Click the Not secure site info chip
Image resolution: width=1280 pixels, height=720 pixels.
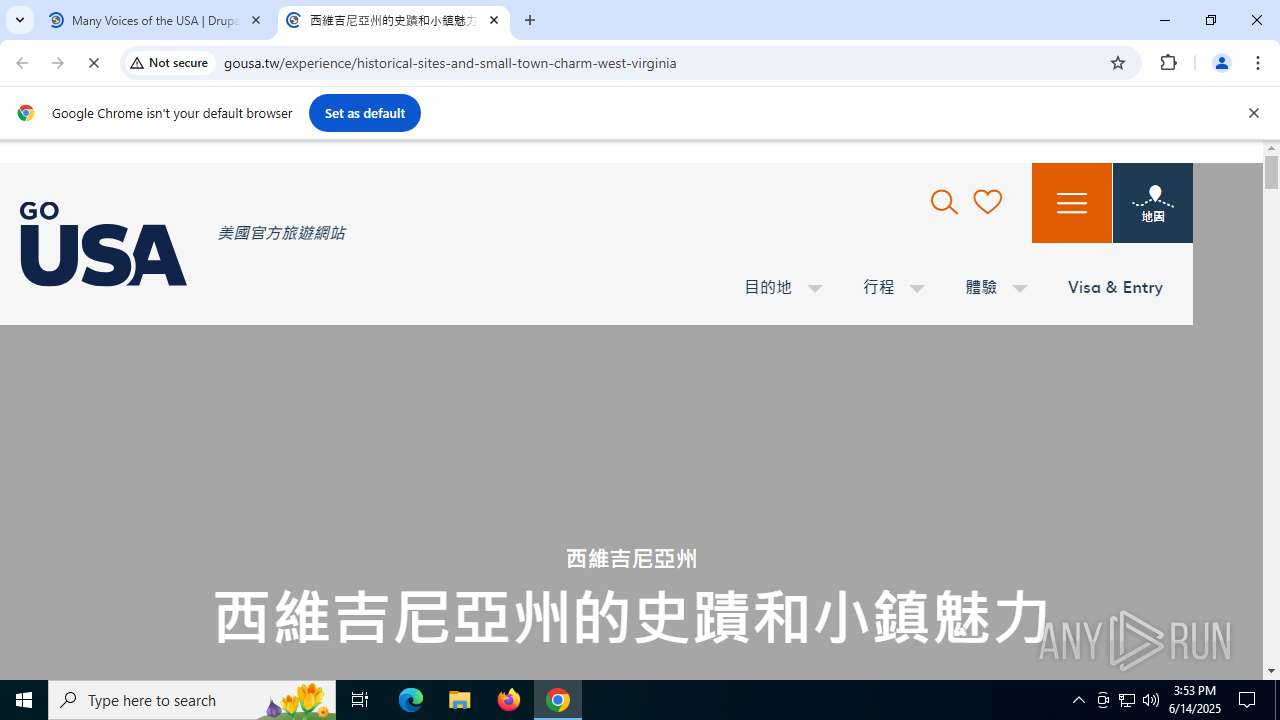169,63
